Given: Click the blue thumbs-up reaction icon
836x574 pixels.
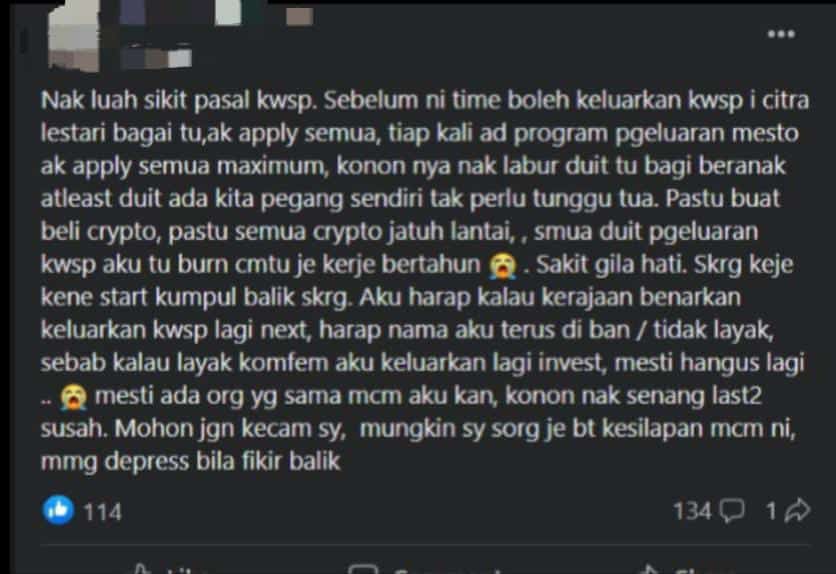Looking at the screenshot, I should pos(58,510).
